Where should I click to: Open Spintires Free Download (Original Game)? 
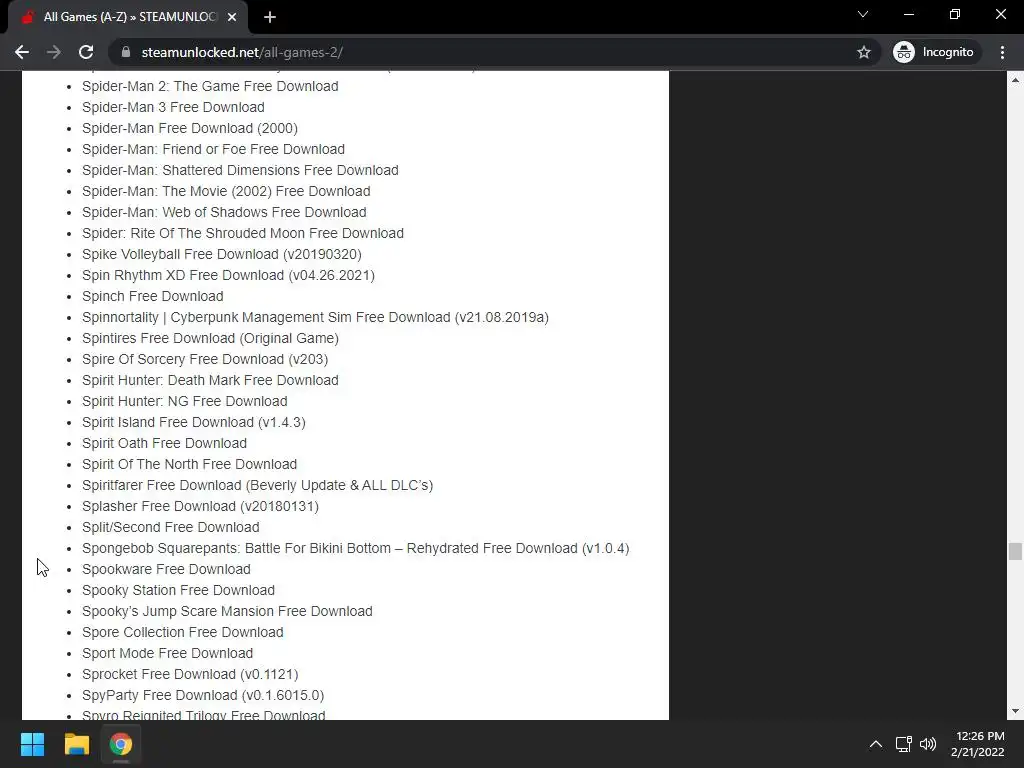pyautogui.click(x=210, y=338)
